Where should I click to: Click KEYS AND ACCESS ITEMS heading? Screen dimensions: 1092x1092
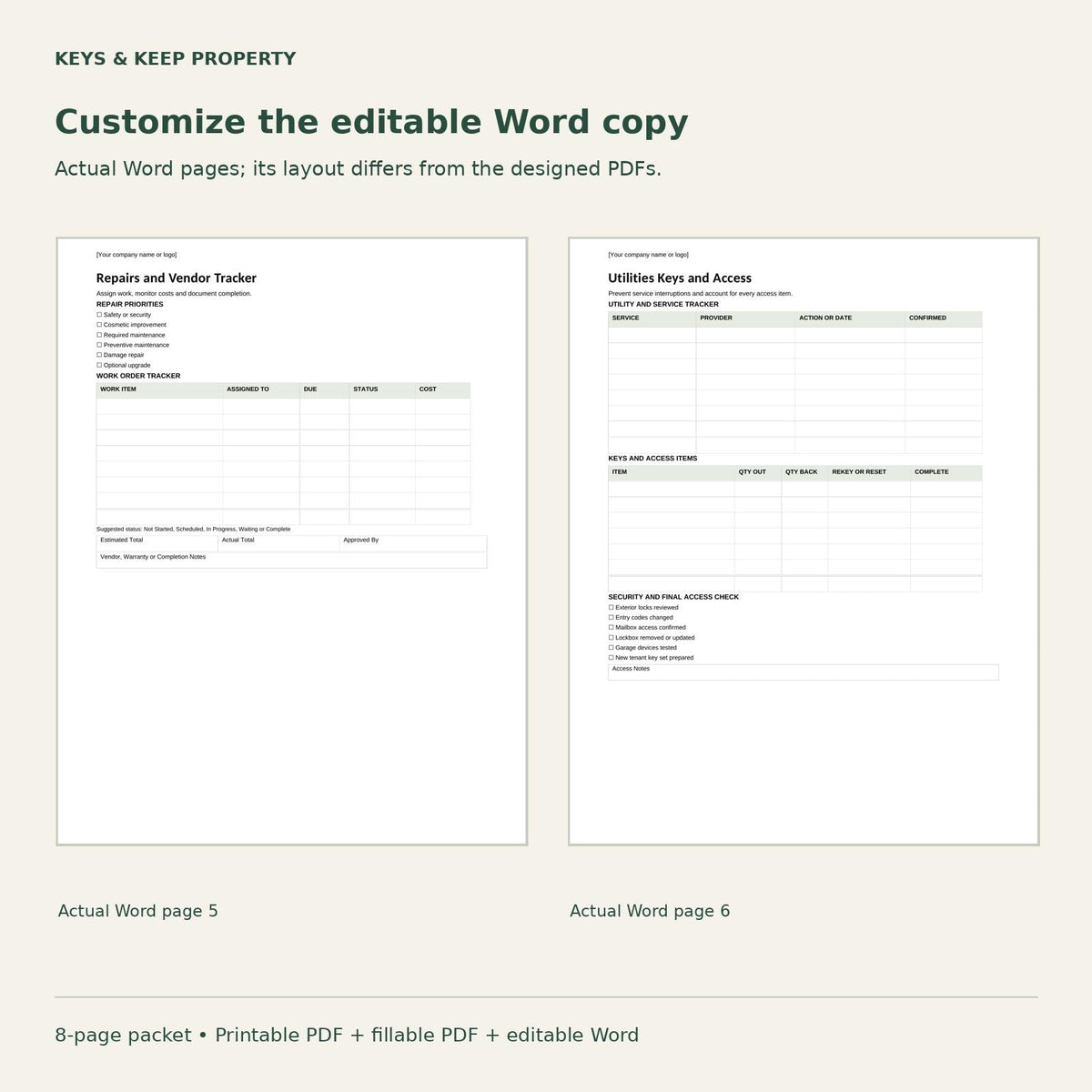[x=652, y=459]
